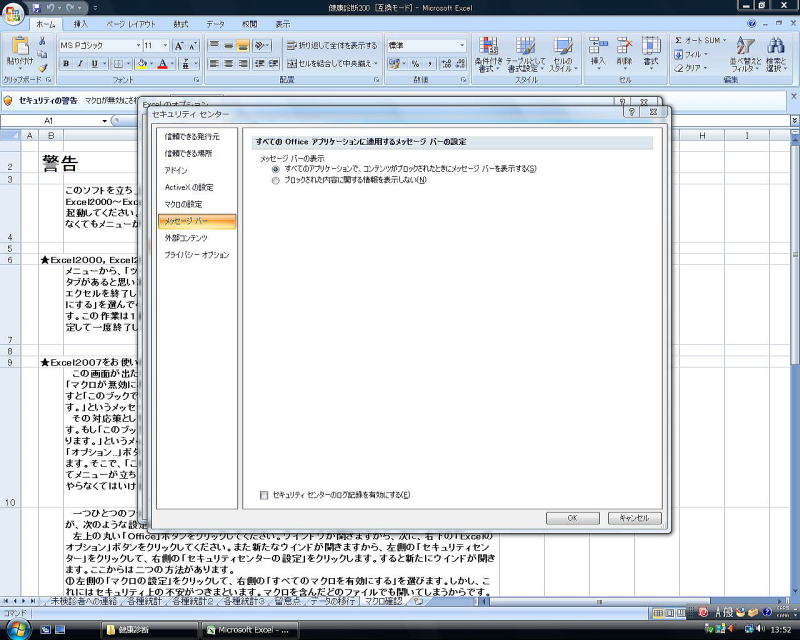The width and height of the screenshot is (800, 640).
Task: Select Trusted Publishers (信頼できる発行元) in Trust Center
Action: 196,137
